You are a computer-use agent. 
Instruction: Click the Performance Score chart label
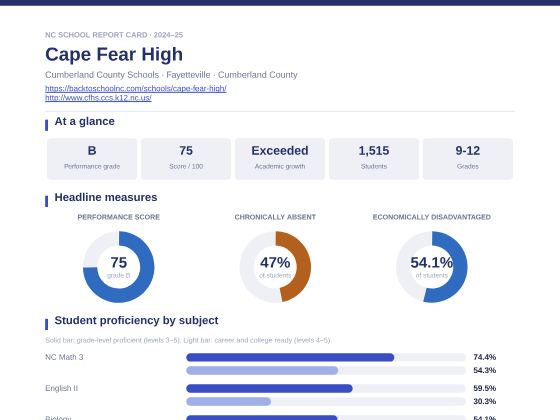point(119,217)
